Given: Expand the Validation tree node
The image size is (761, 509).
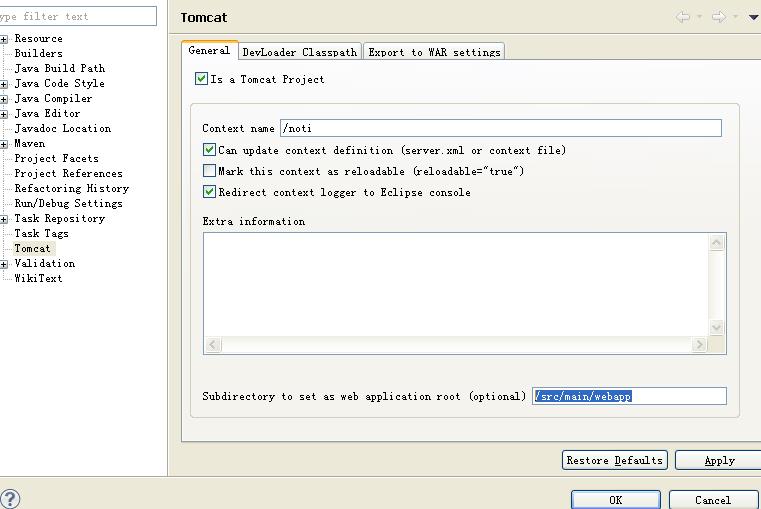Looking at the screenshot, I should 5,264.
